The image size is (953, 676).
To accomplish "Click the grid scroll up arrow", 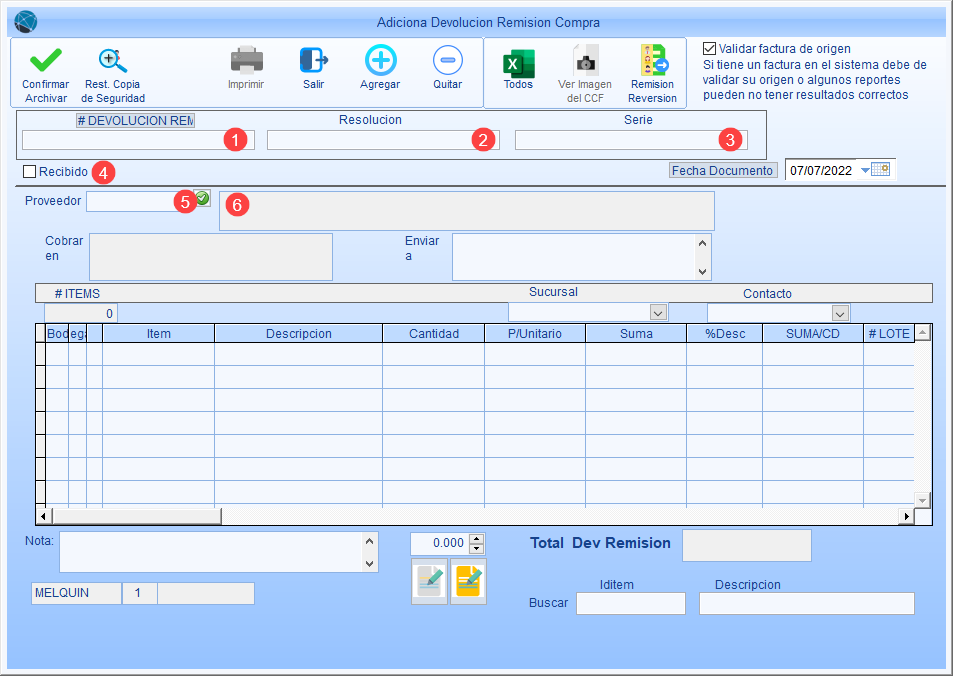I will coord(923,333).
